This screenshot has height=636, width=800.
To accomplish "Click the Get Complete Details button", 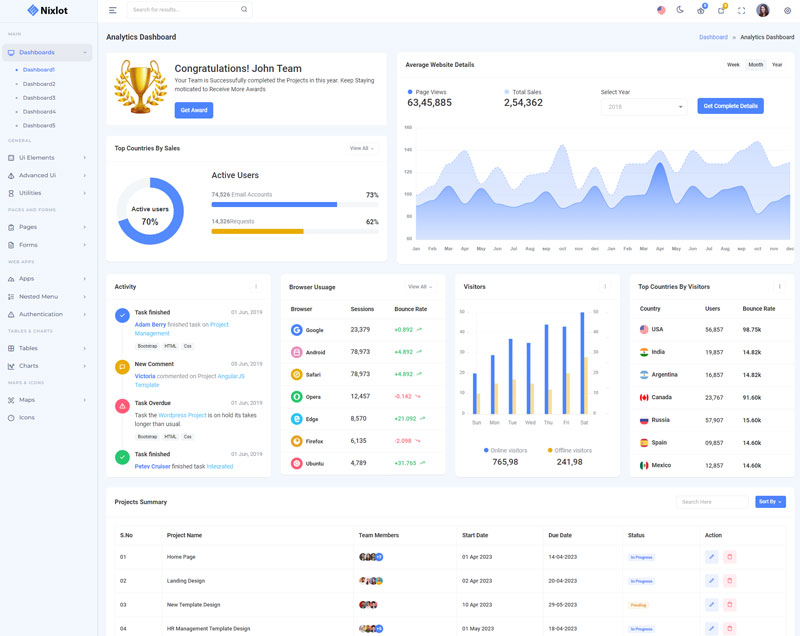I will [730, 106].
